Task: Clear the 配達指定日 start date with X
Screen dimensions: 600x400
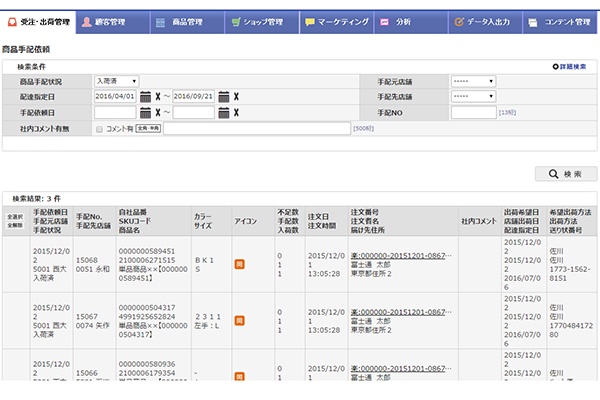Action: click(x=157, y=97)
